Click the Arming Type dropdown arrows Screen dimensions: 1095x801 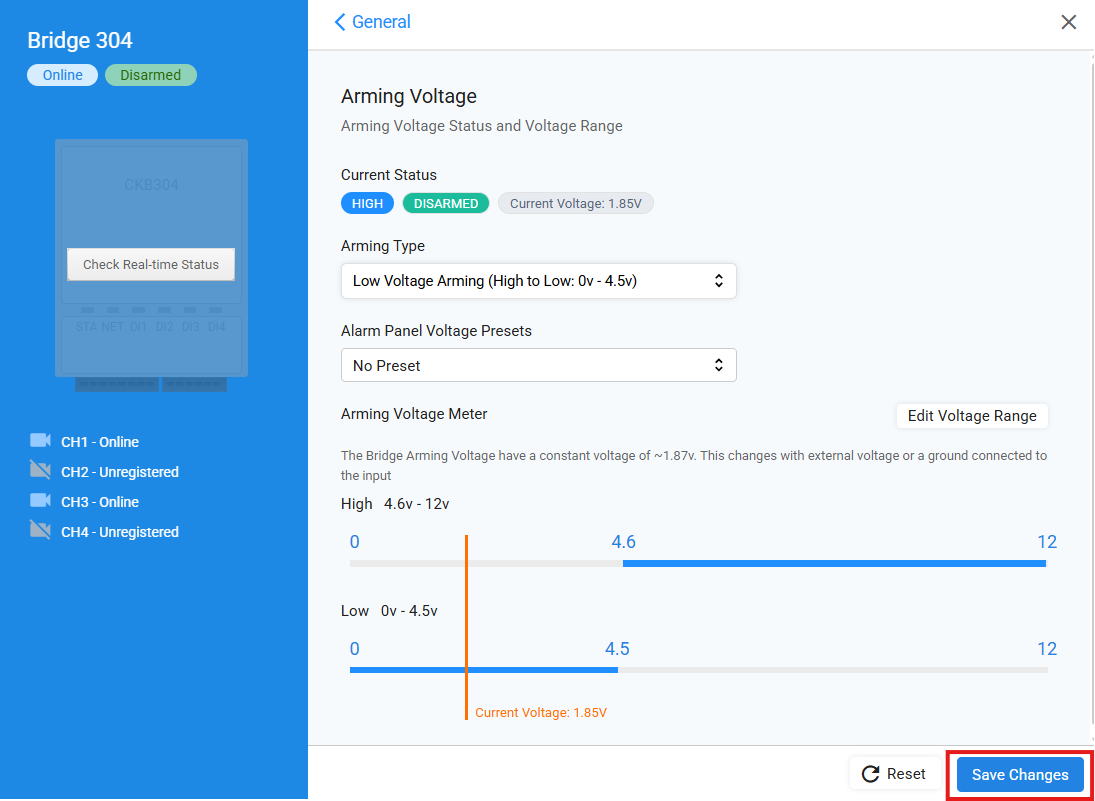(x=718, y=281)
